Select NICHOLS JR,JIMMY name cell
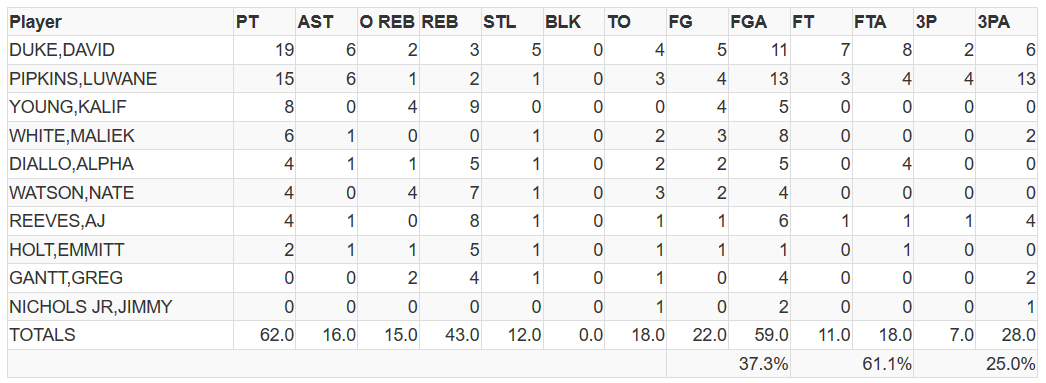1046x383 pixels. click(91, 307)
